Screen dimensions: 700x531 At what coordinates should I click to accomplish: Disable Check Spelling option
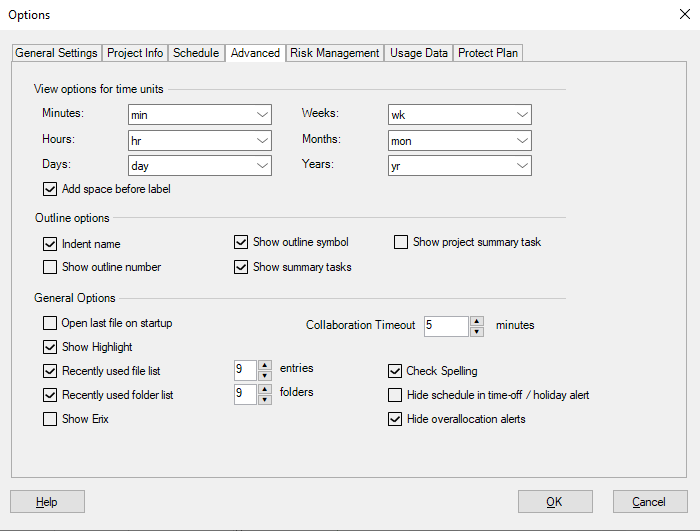click(395, 371)
